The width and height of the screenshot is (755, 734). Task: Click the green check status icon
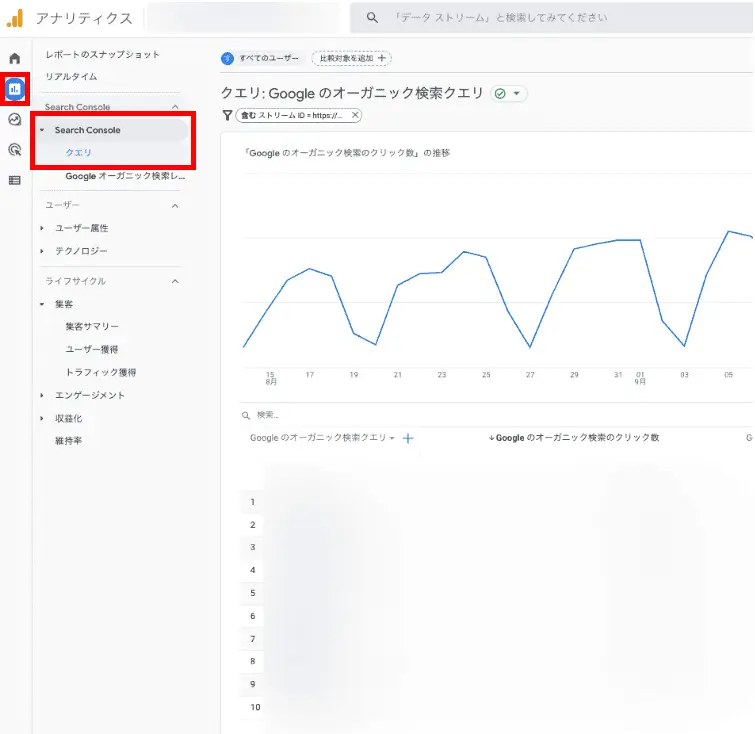click(x=500, y=93)
